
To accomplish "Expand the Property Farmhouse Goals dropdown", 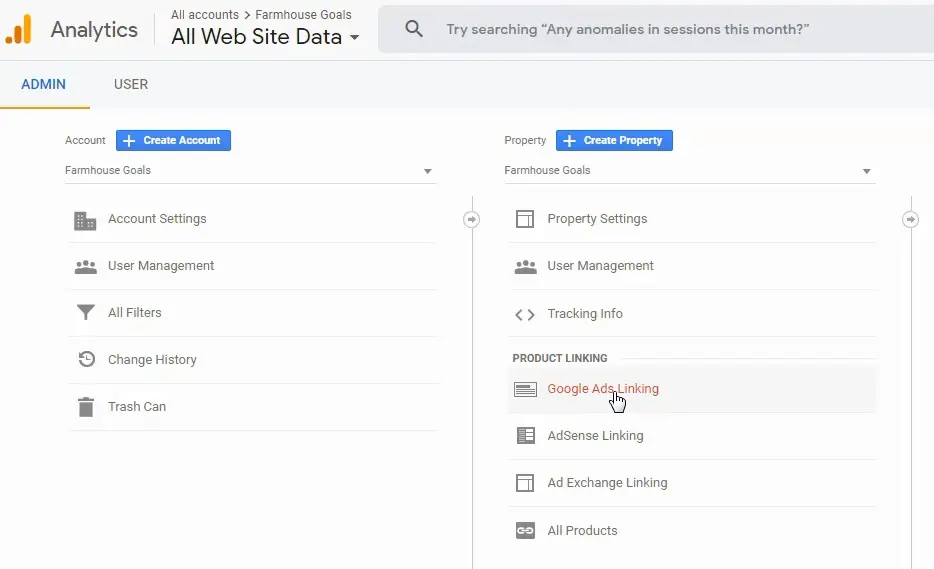I will pos(690,170).
